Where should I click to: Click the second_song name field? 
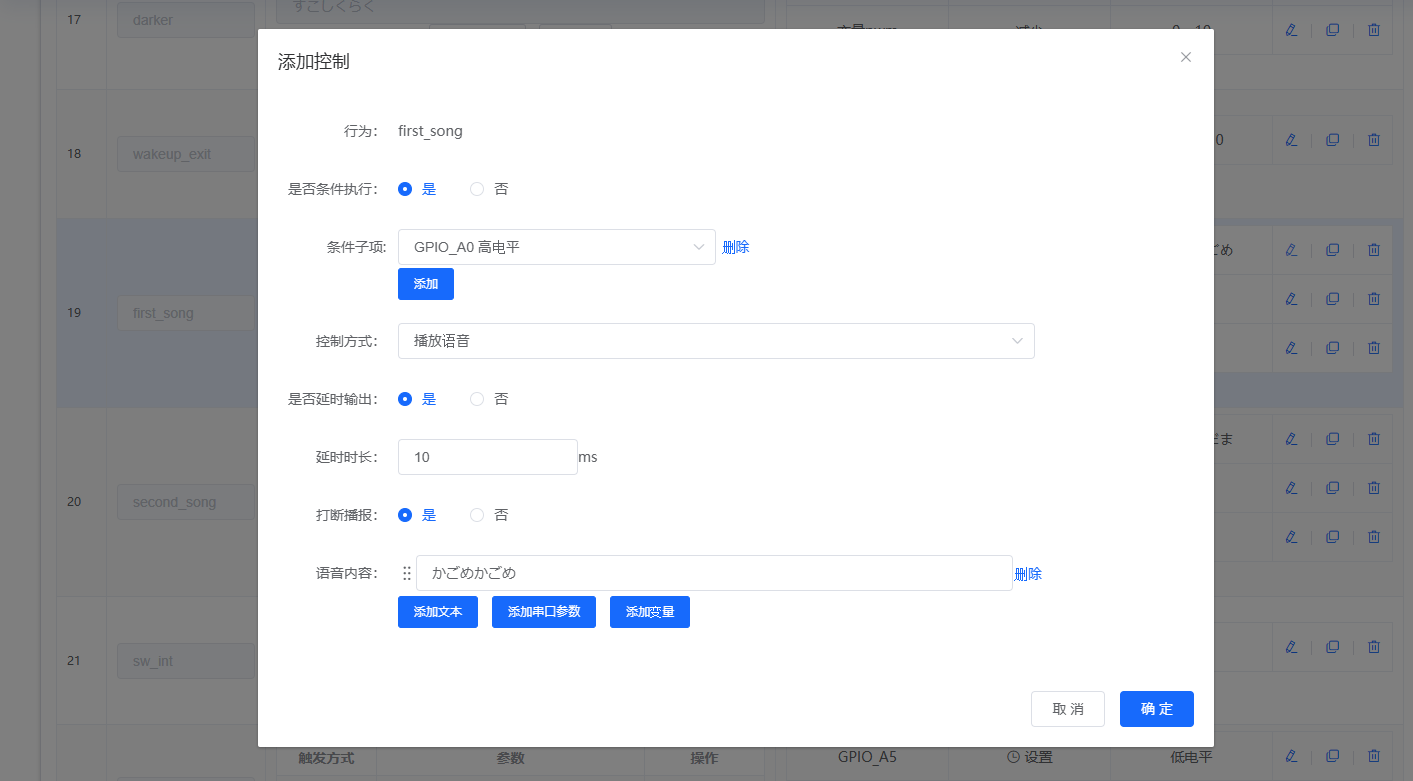click(x=185, y=502)
